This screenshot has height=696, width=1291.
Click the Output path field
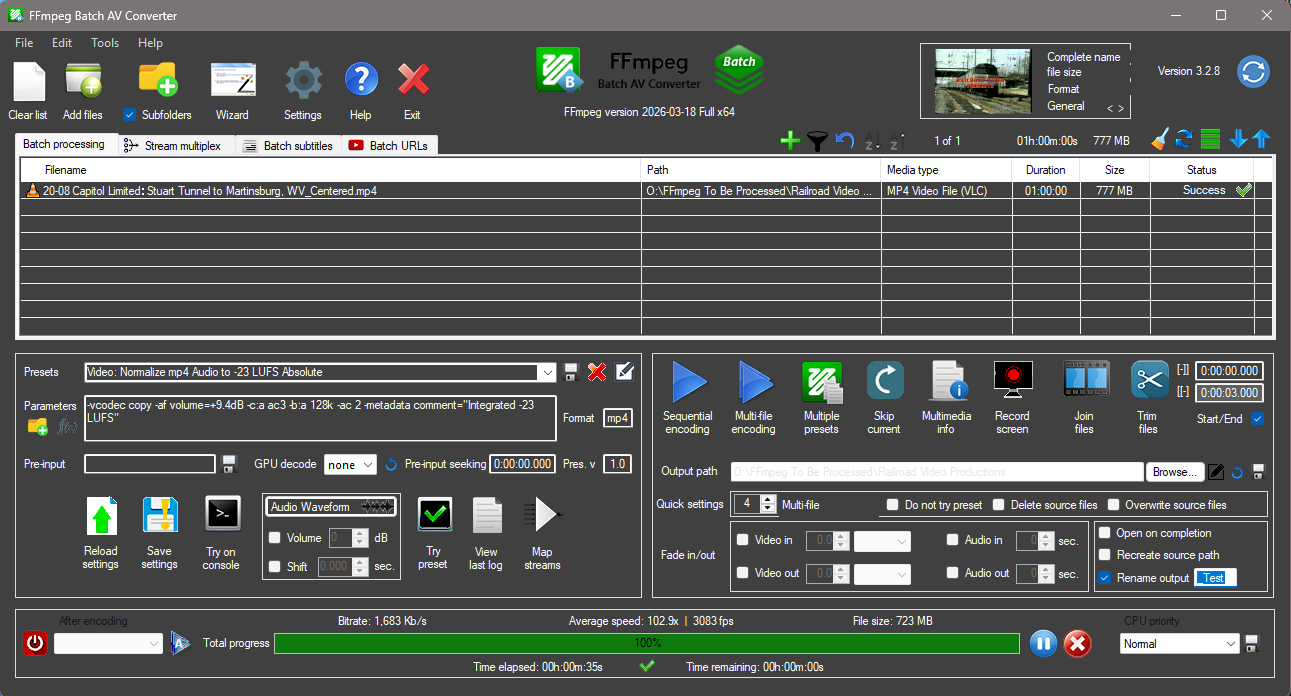[937, 472]
